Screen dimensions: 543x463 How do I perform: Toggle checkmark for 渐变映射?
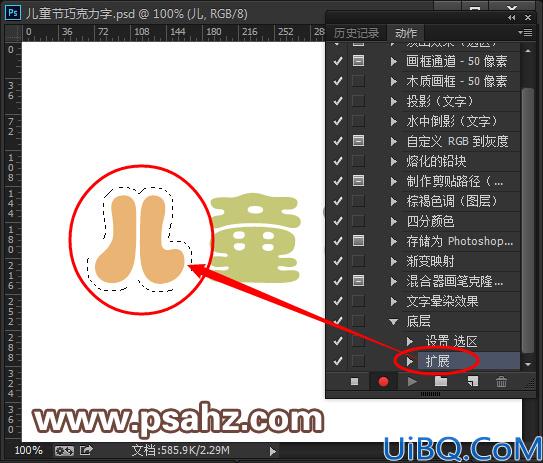tap(338, 261)
